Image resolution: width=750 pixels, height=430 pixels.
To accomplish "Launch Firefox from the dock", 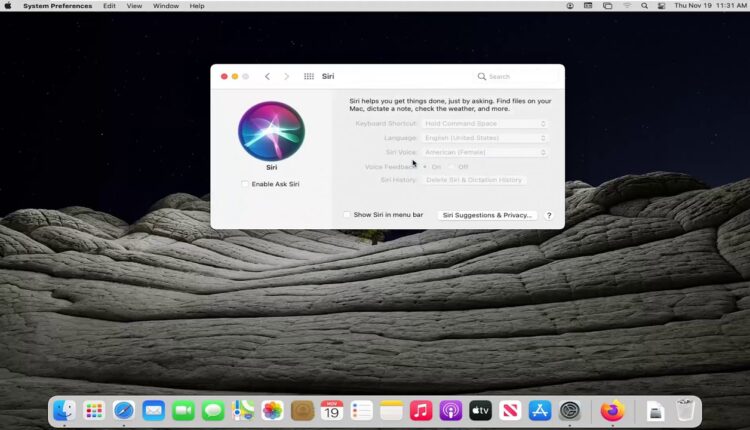I will (613, 410).
